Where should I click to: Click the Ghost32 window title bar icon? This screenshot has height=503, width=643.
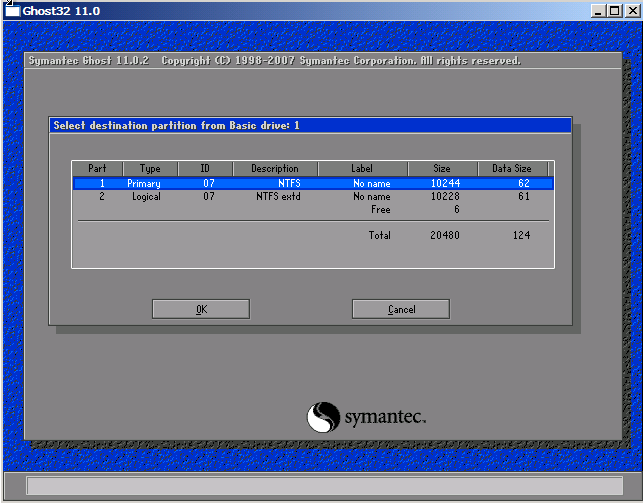(12, 10)
